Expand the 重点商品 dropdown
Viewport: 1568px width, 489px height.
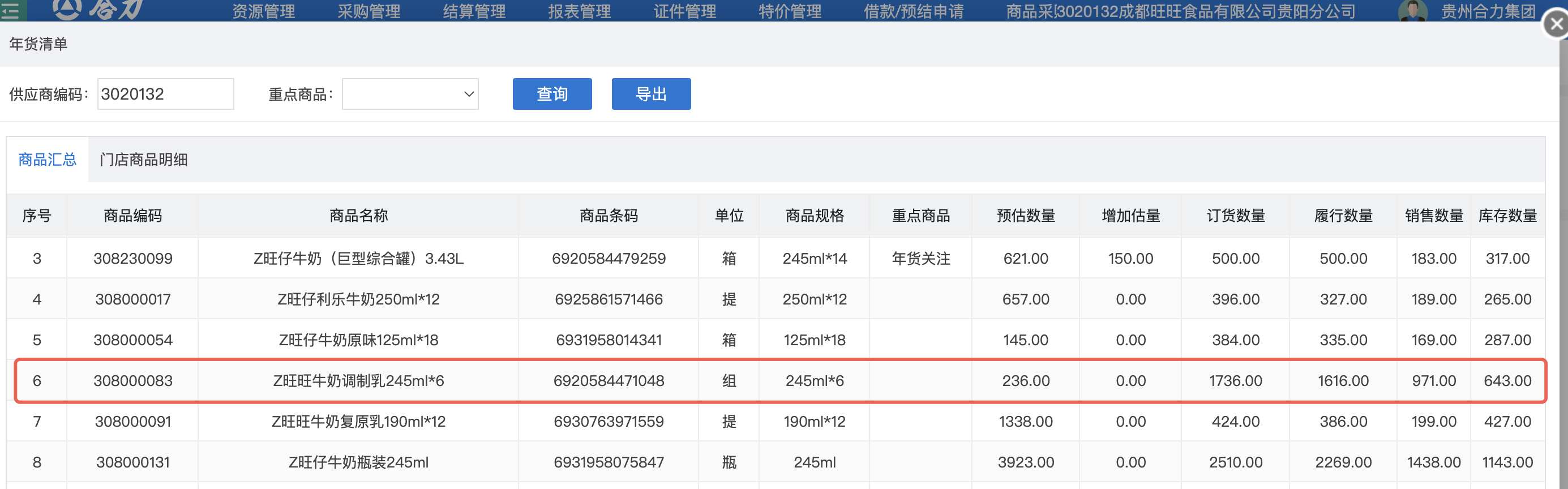[x=410, y=95]
